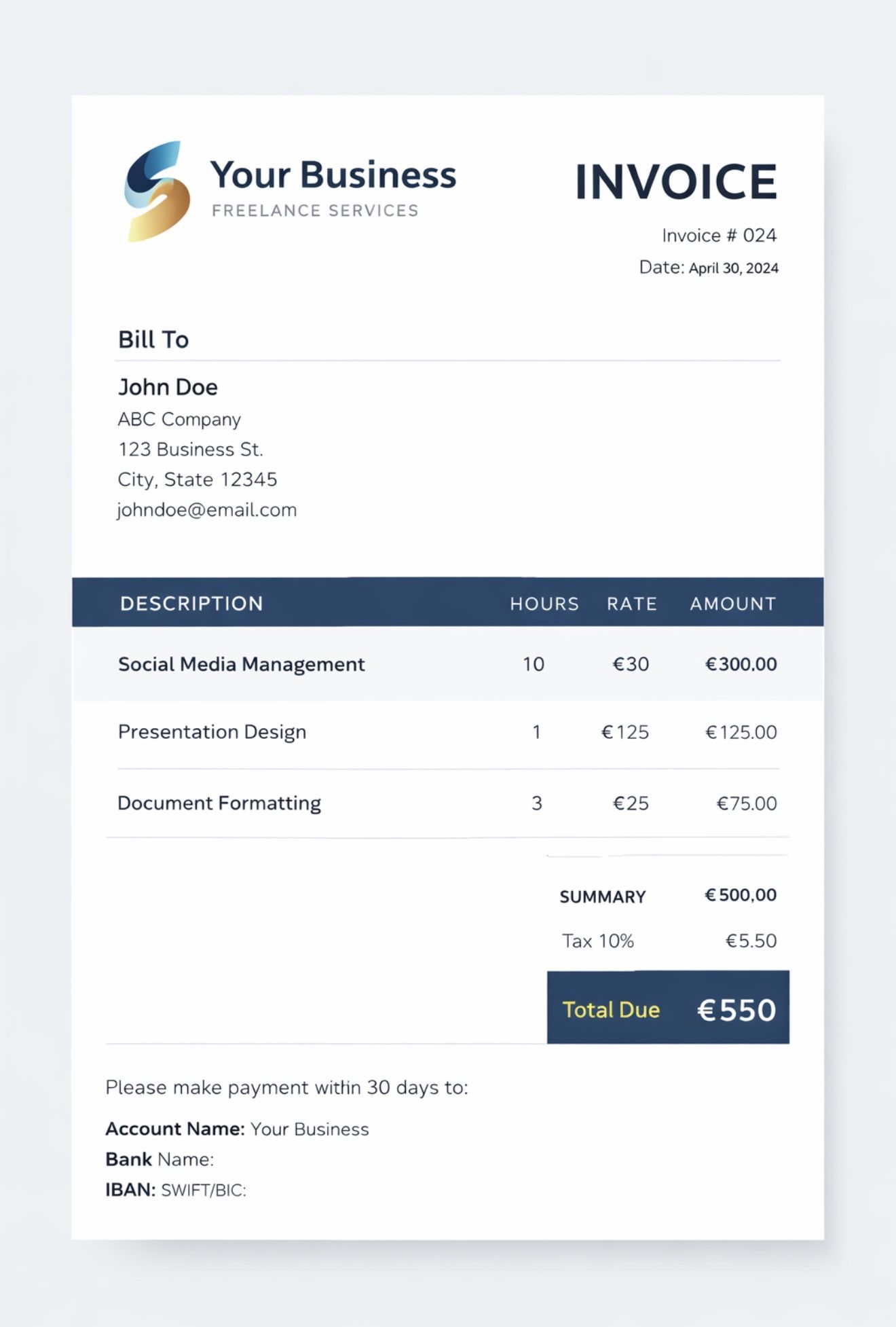Select the Social Media Management row
896x1327 pixels.
242,664
